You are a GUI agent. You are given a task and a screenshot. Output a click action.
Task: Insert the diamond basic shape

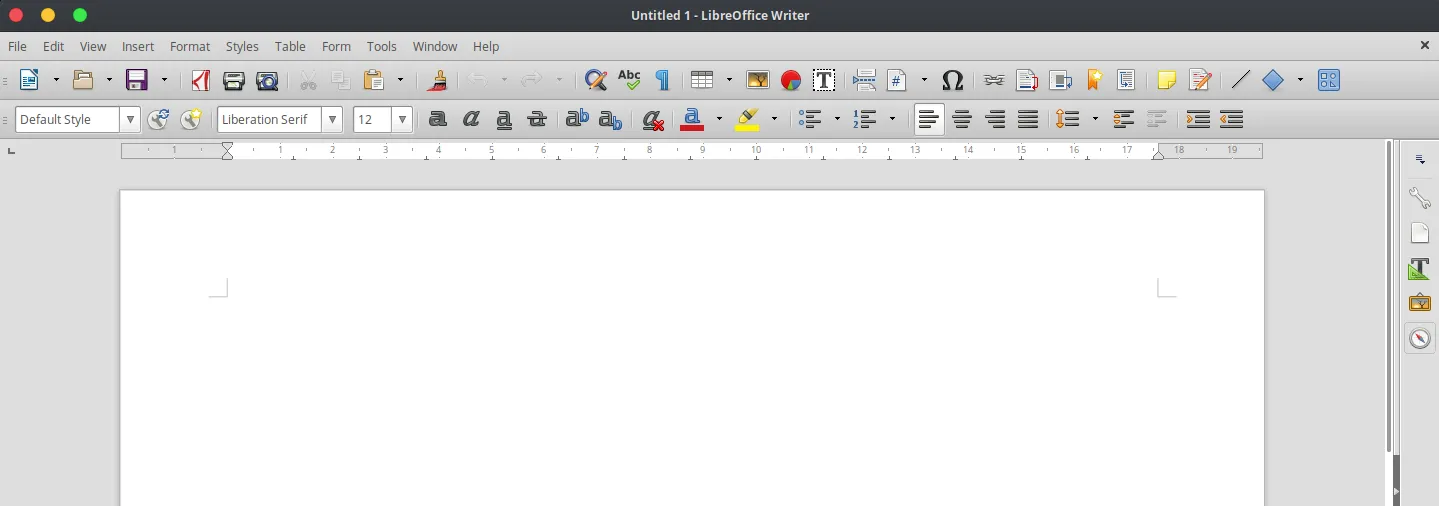click(x=1273, y=80)
